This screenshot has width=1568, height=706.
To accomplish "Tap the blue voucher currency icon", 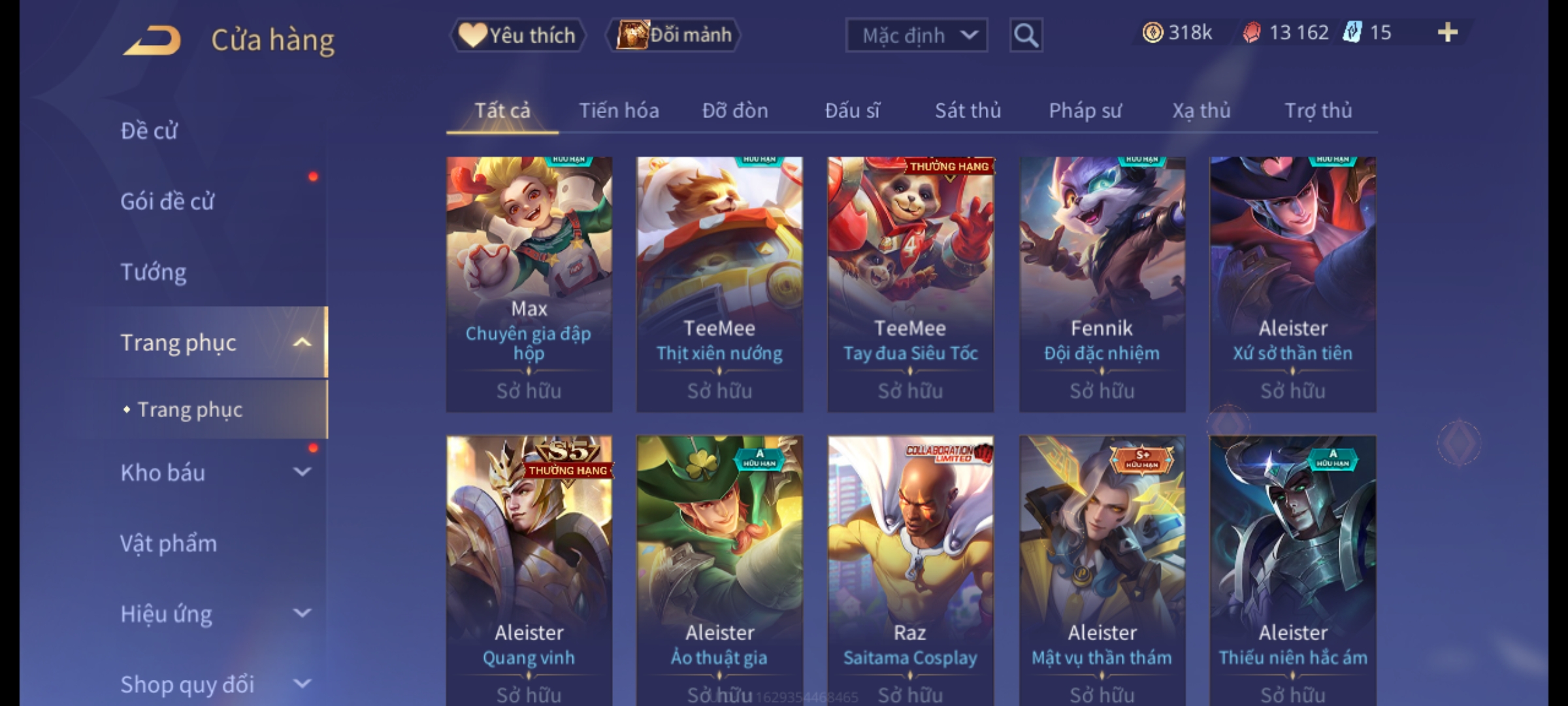I will [1352, 32].
